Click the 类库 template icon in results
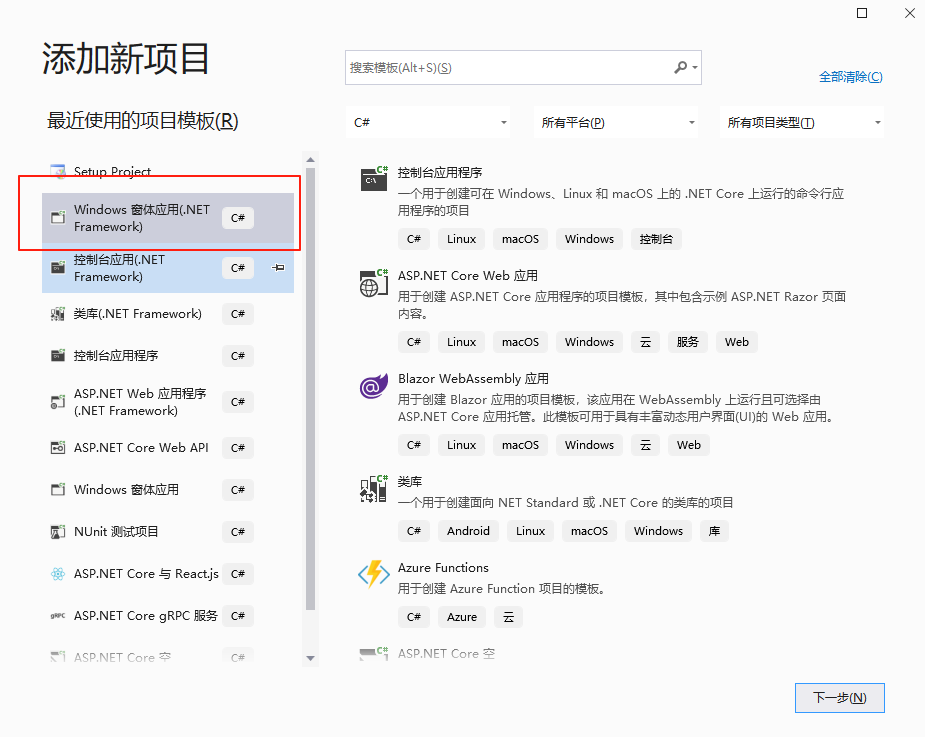925x737 pixels. (x=374, y=489)
